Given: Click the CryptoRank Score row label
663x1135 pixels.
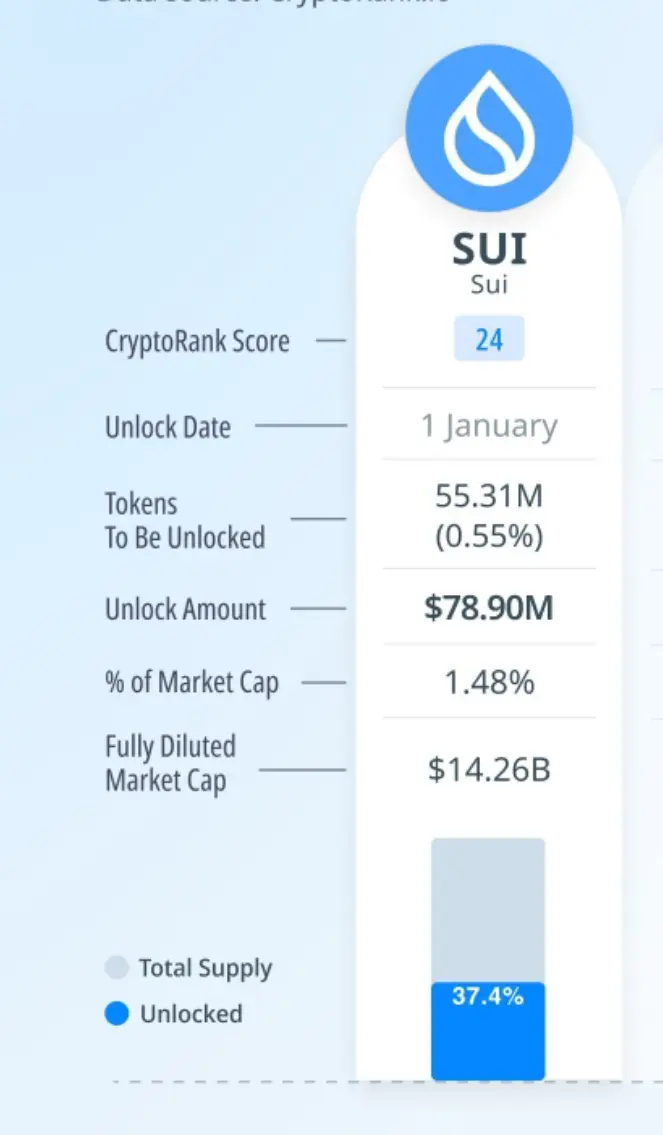Looking at the screenshot, I should pyautogui.click(x=197, y=341).
